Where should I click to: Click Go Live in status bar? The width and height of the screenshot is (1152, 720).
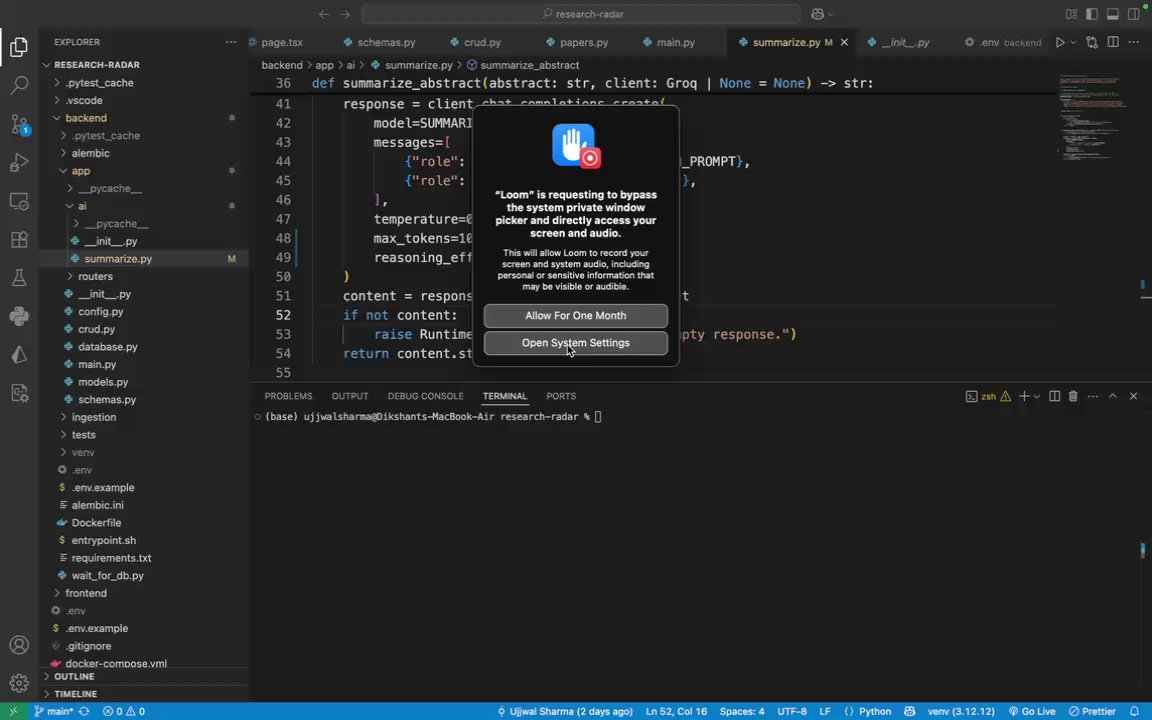(1032, 711)
